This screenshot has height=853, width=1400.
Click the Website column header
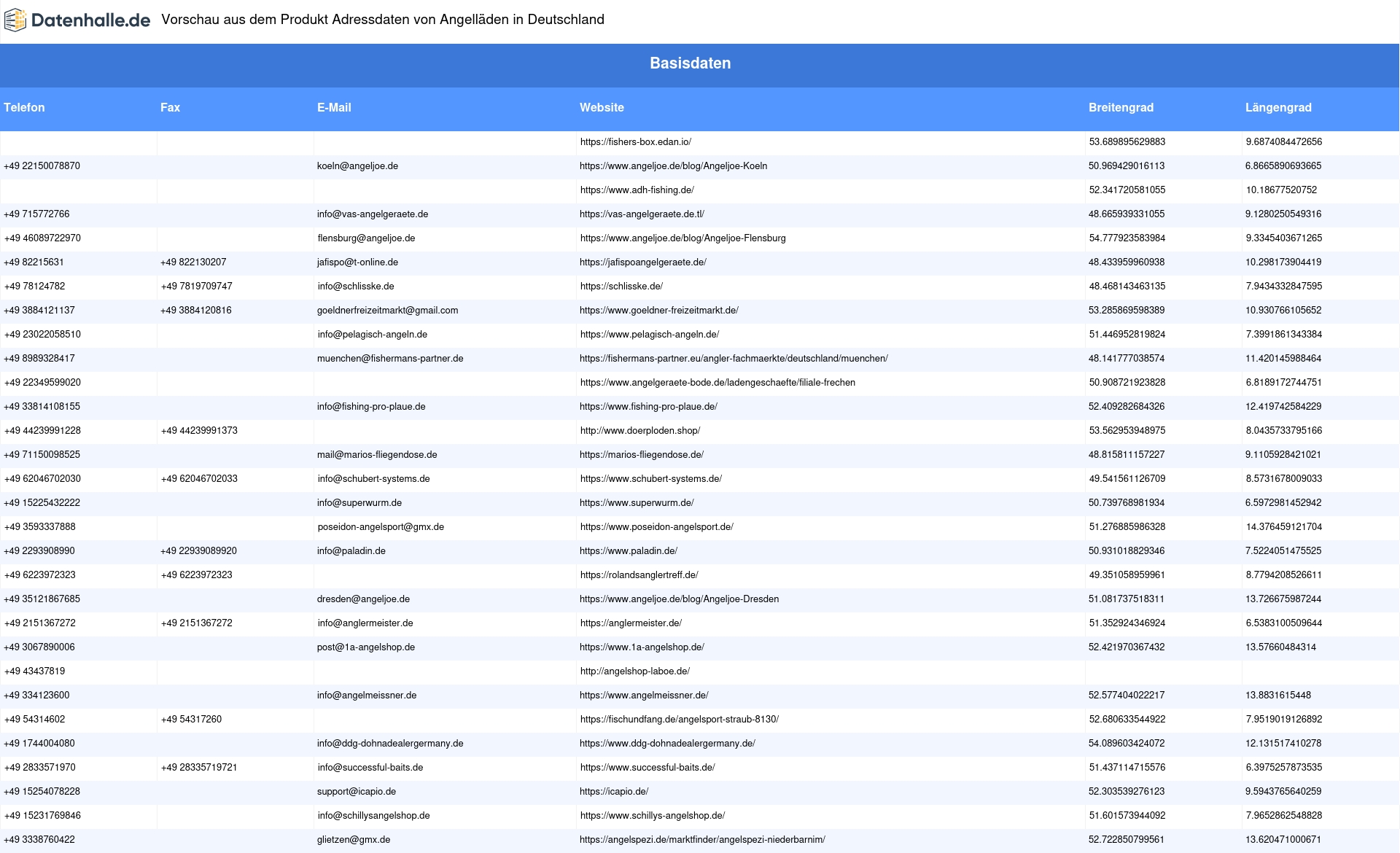602,107
